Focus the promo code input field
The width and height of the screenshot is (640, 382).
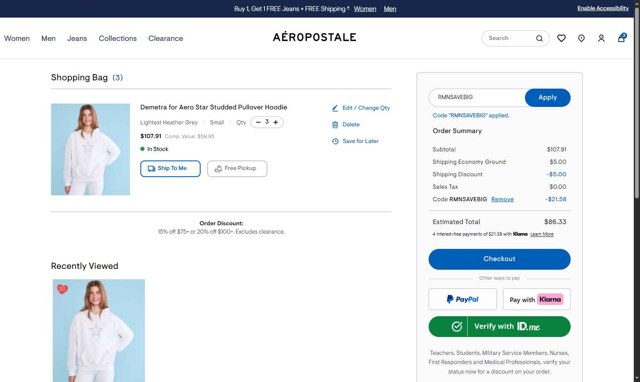coord(477,98)
